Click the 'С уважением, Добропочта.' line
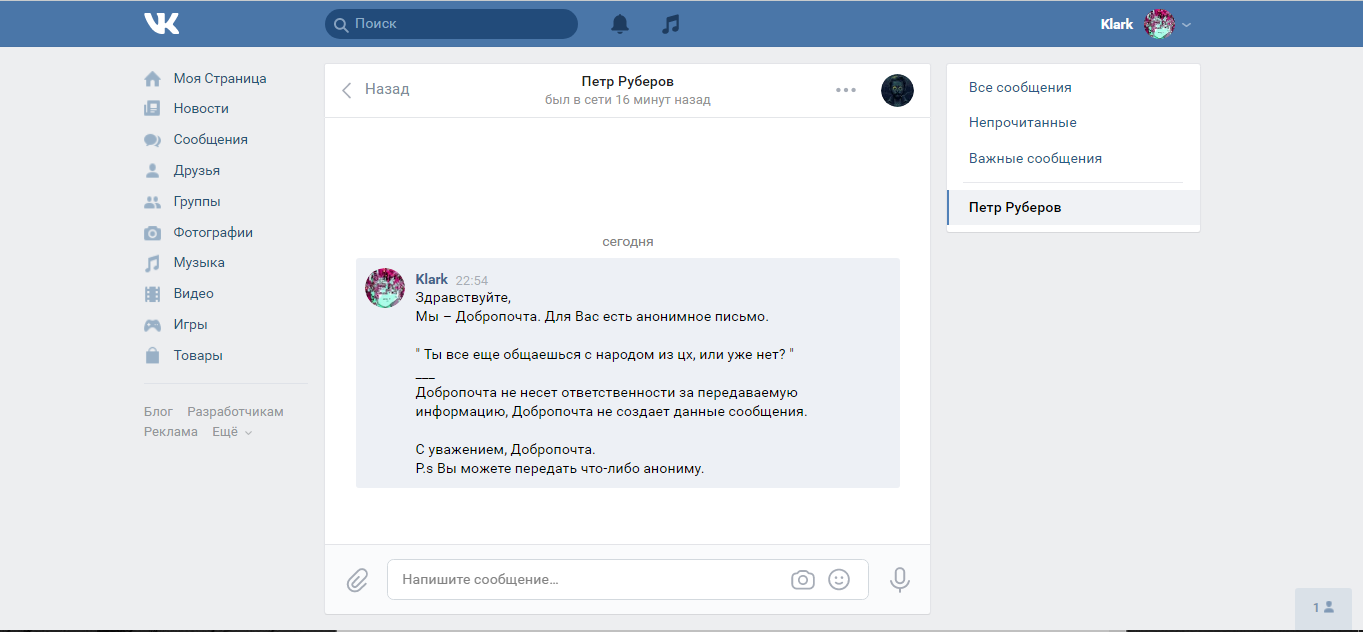Image resolution: width=1363 pixels, height=632 pixels. click(x=505, y=449)
